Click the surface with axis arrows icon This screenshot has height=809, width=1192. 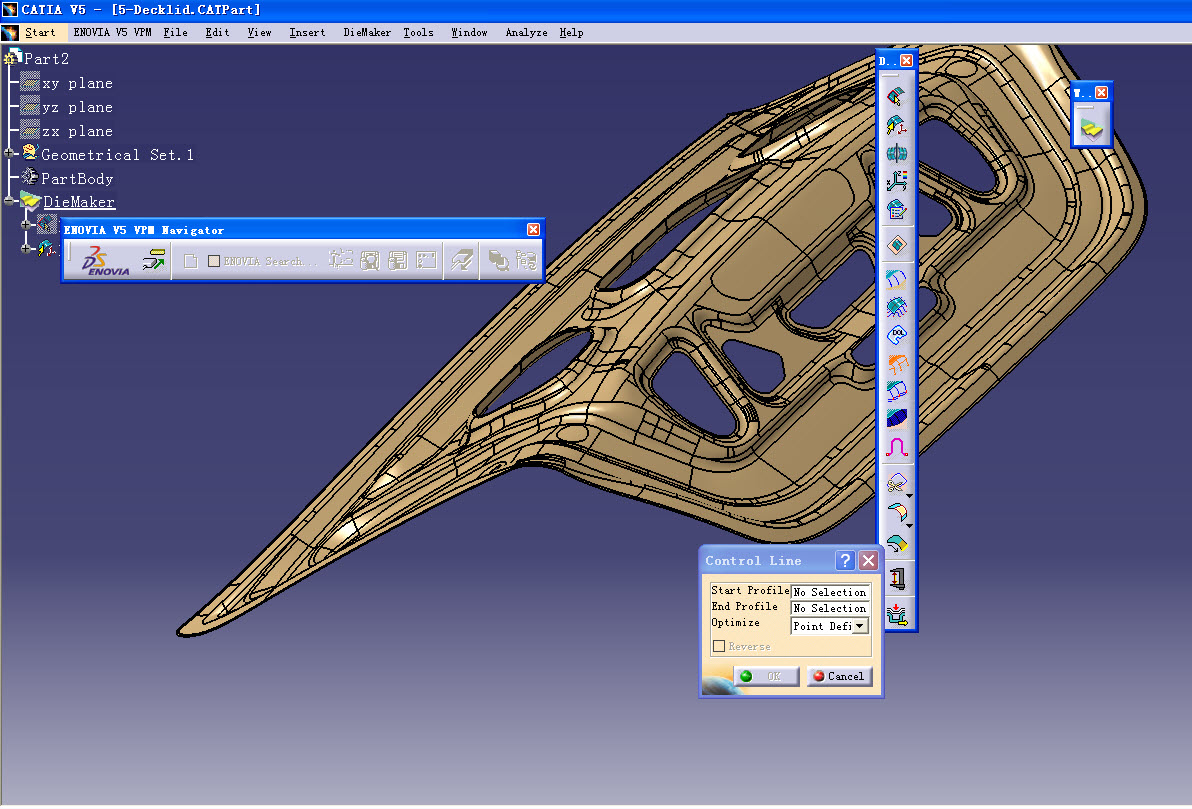pos(897,125)
